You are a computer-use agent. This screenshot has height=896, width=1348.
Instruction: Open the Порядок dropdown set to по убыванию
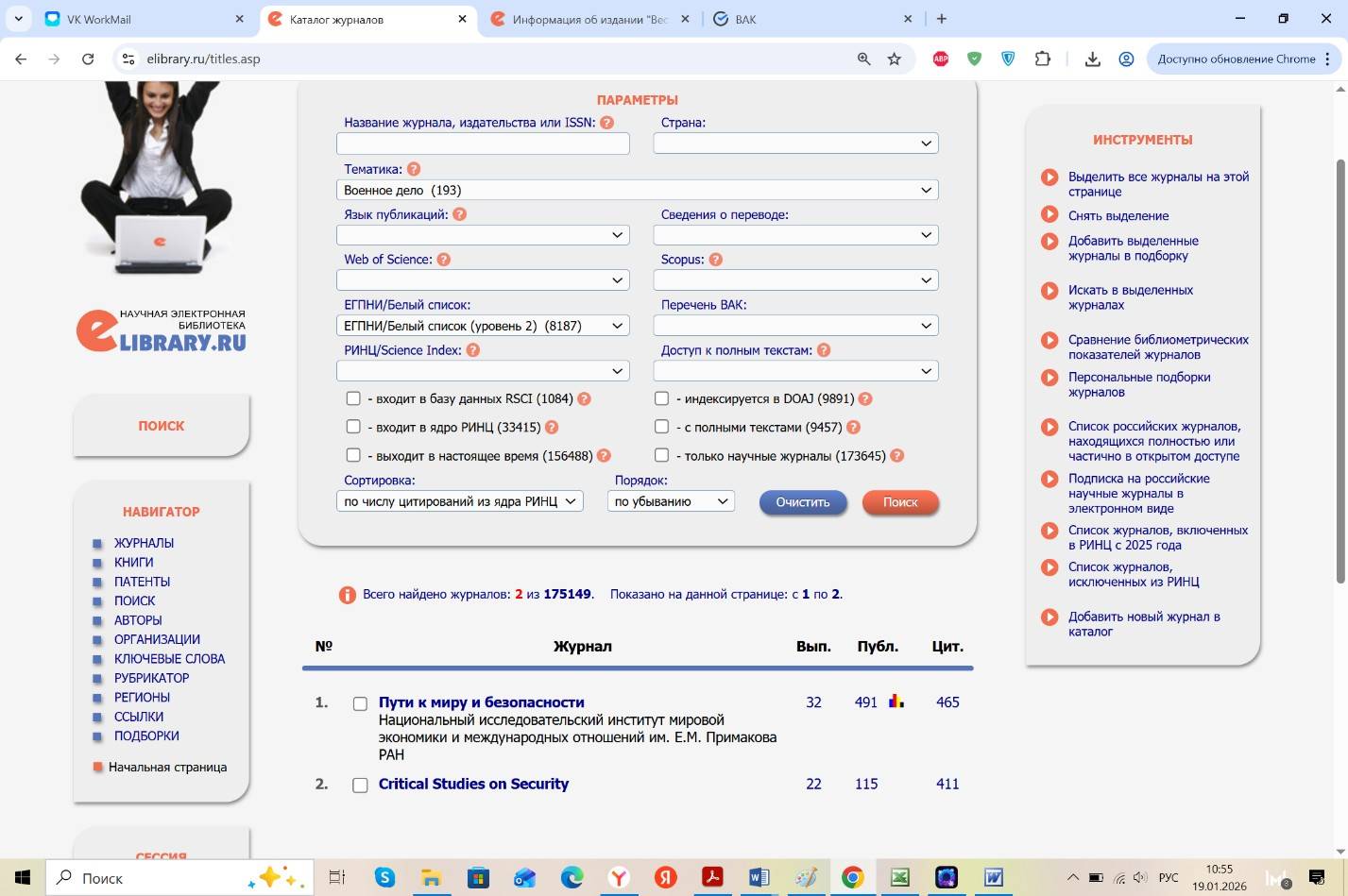click(671, 501)
